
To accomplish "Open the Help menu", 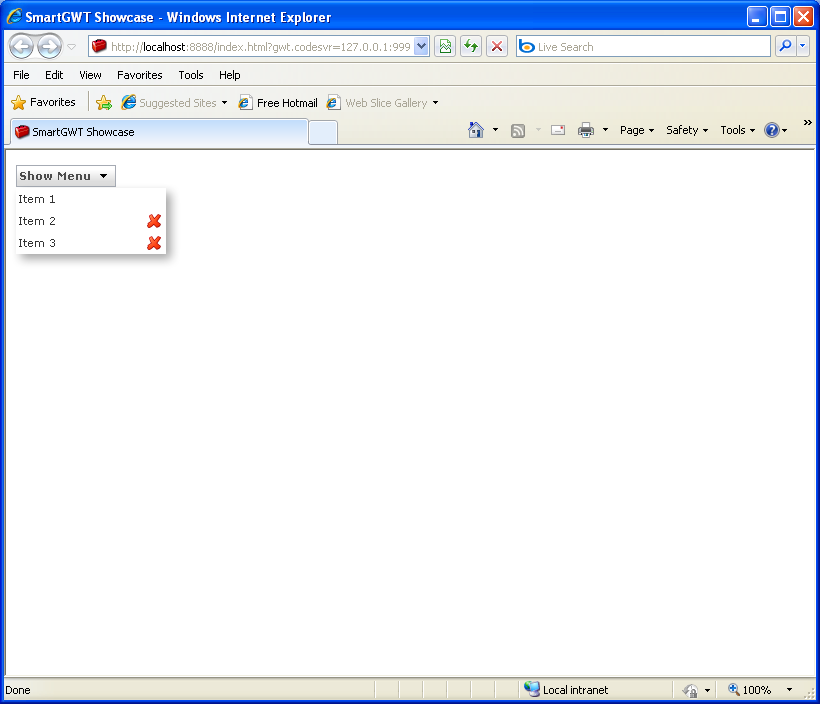I will coord(230,75).
